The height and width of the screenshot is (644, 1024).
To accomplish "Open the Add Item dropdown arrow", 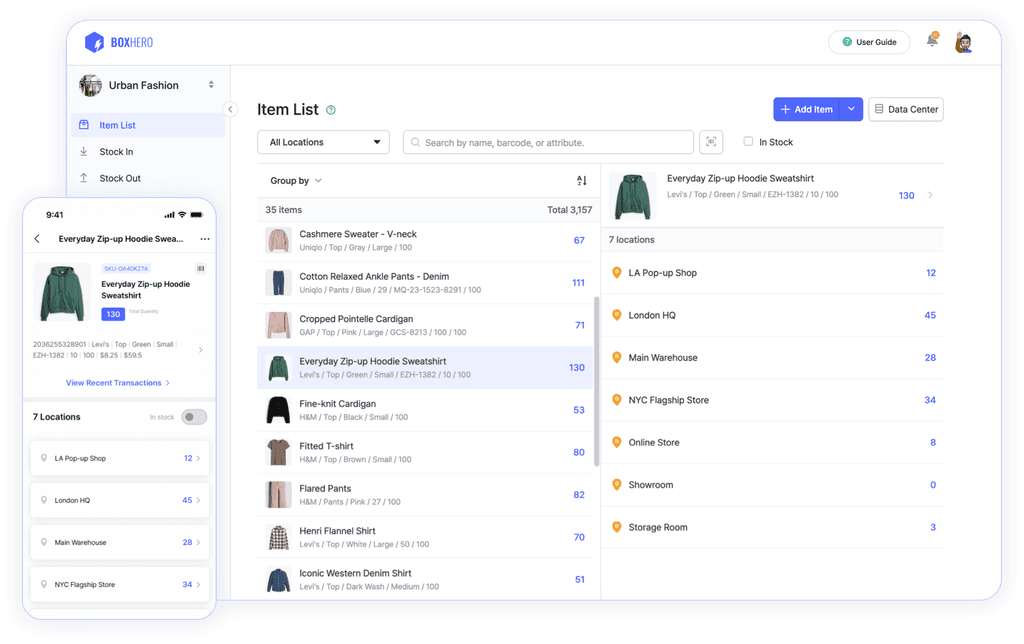I will [852, 109].
